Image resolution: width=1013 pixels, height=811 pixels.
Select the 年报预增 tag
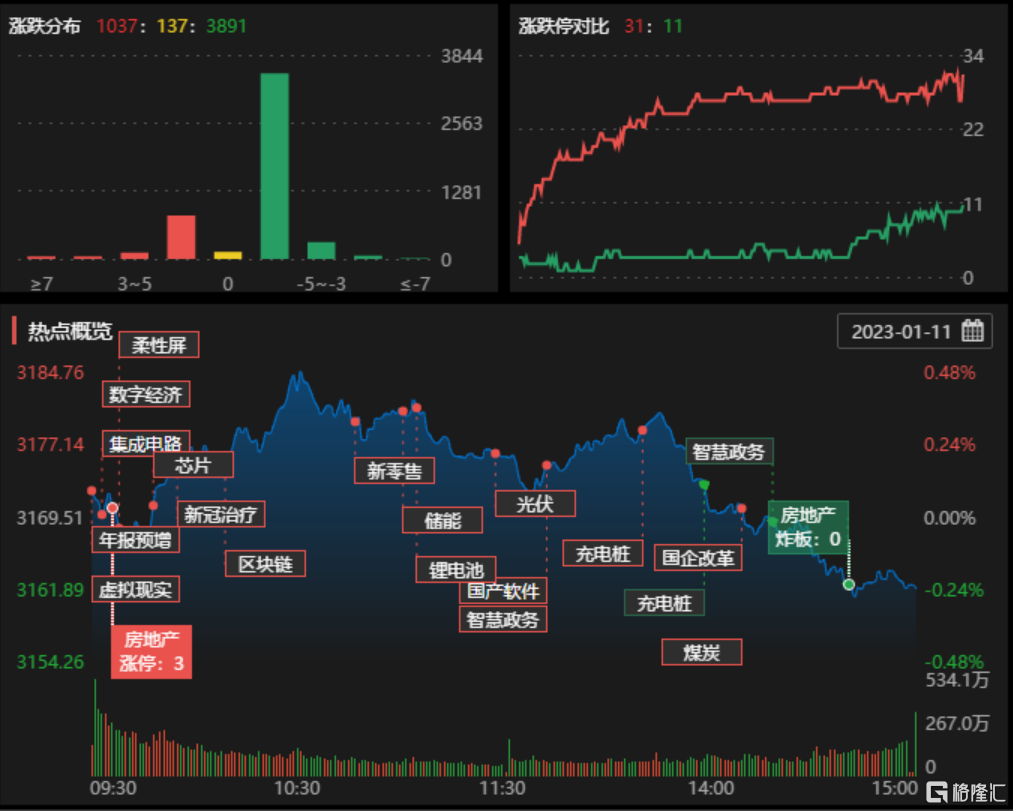click(136, 540)
